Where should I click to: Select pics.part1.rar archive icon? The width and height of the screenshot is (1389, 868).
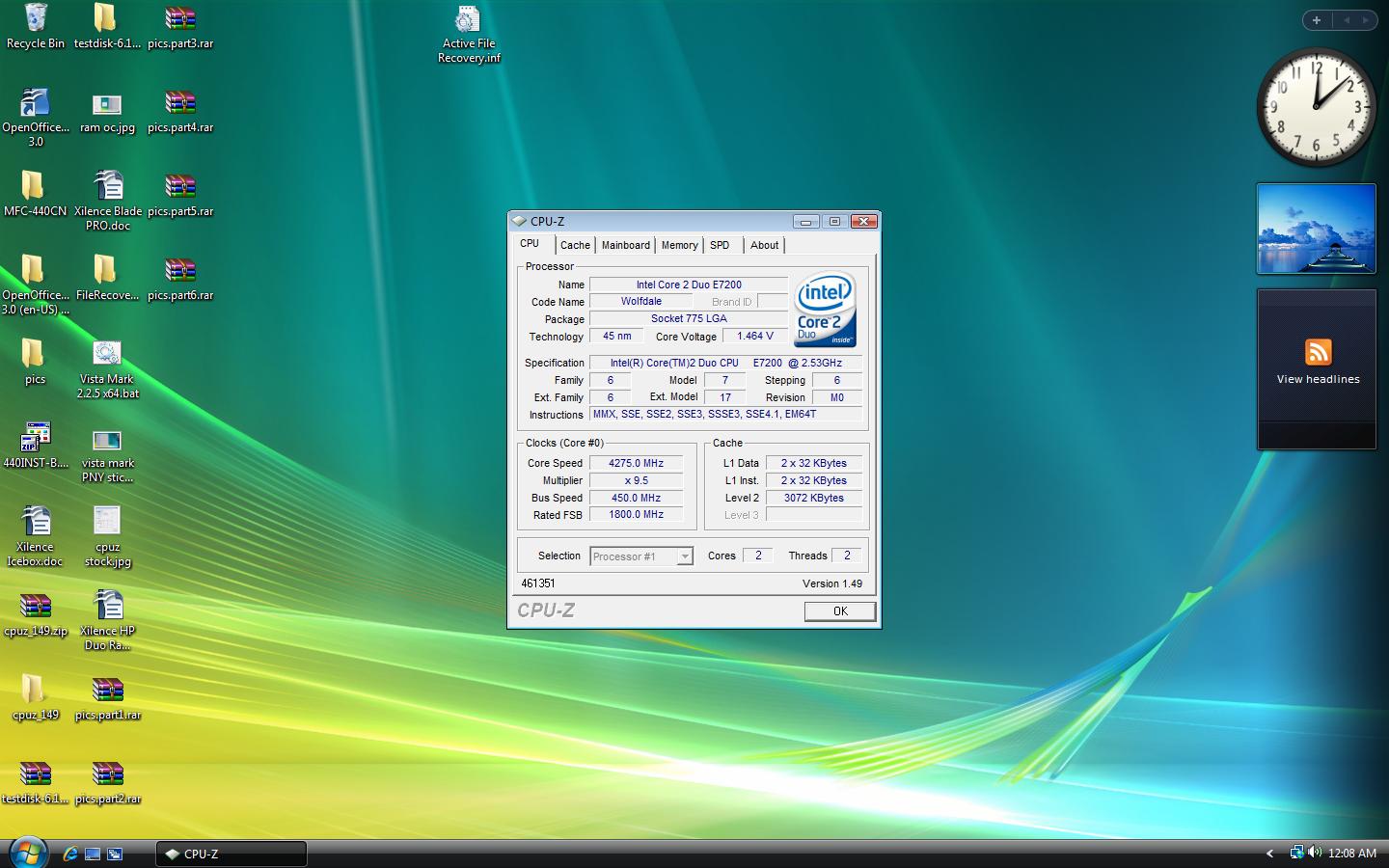point(107,697)
